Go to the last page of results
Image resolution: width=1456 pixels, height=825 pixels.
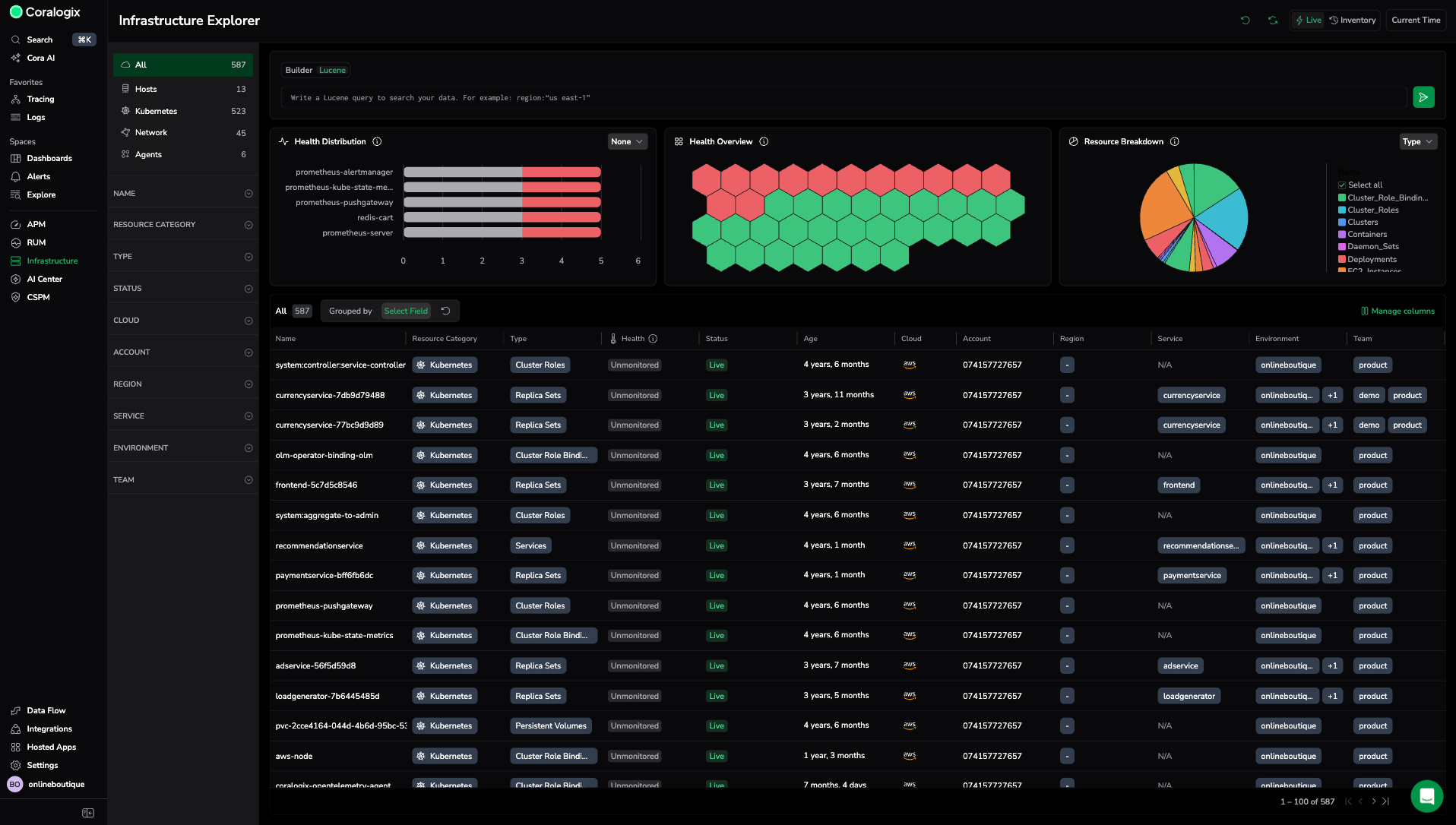click(x=1385, y=801)
